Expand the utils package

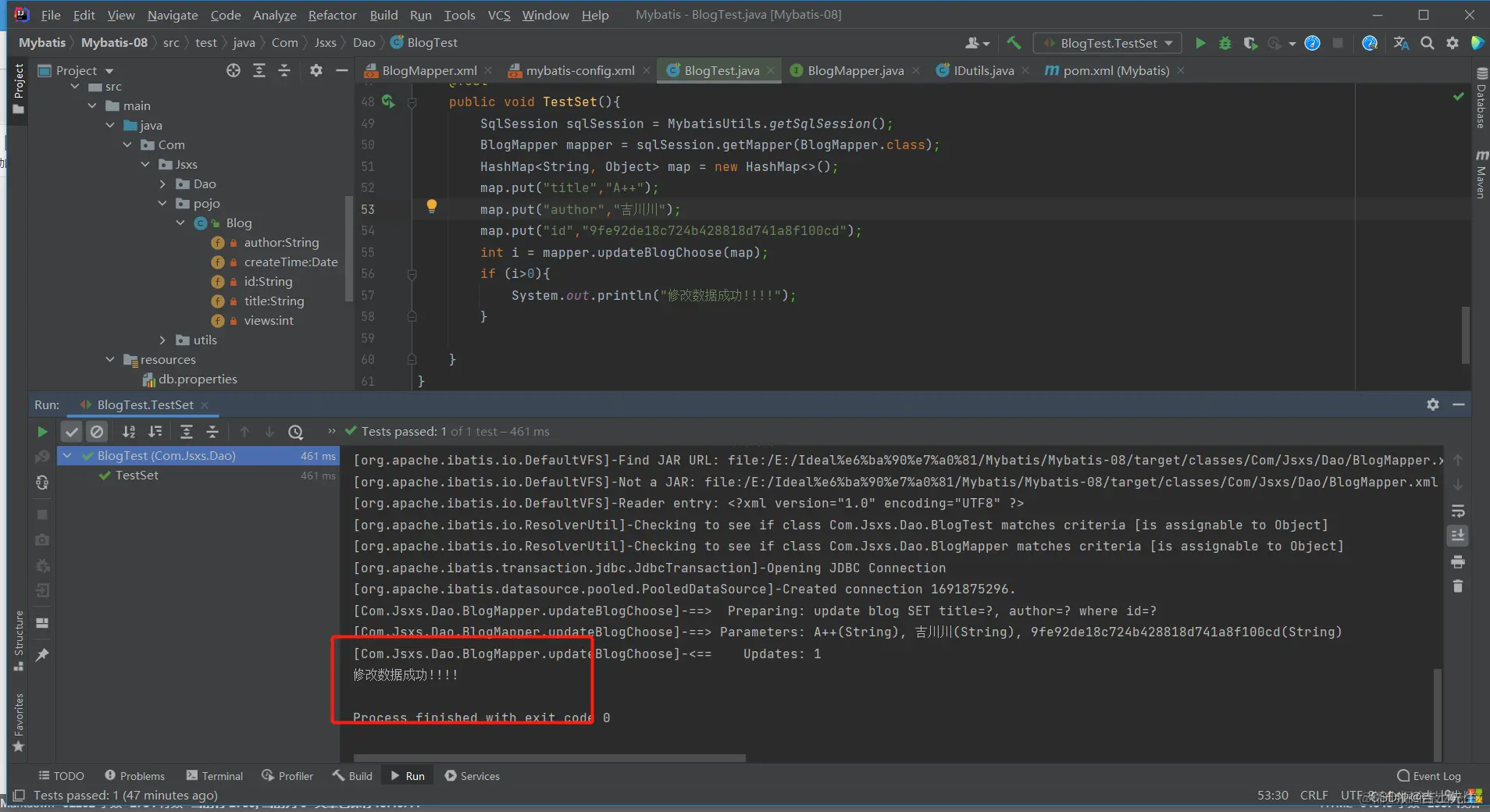pos(162,340)
